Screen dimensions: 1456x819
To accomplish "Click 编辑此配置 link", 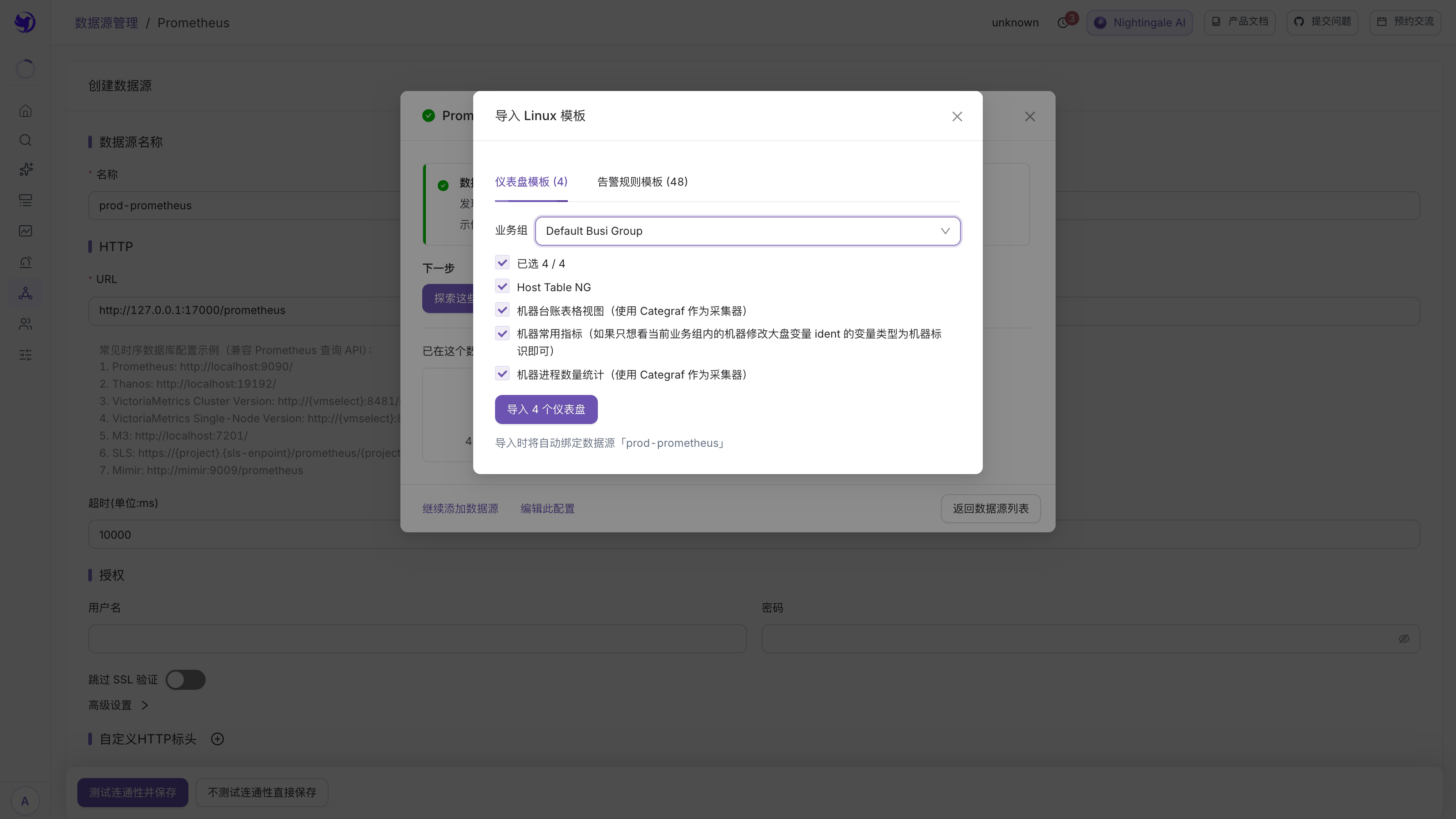I will pyautogui.click(x=547, y=509).
